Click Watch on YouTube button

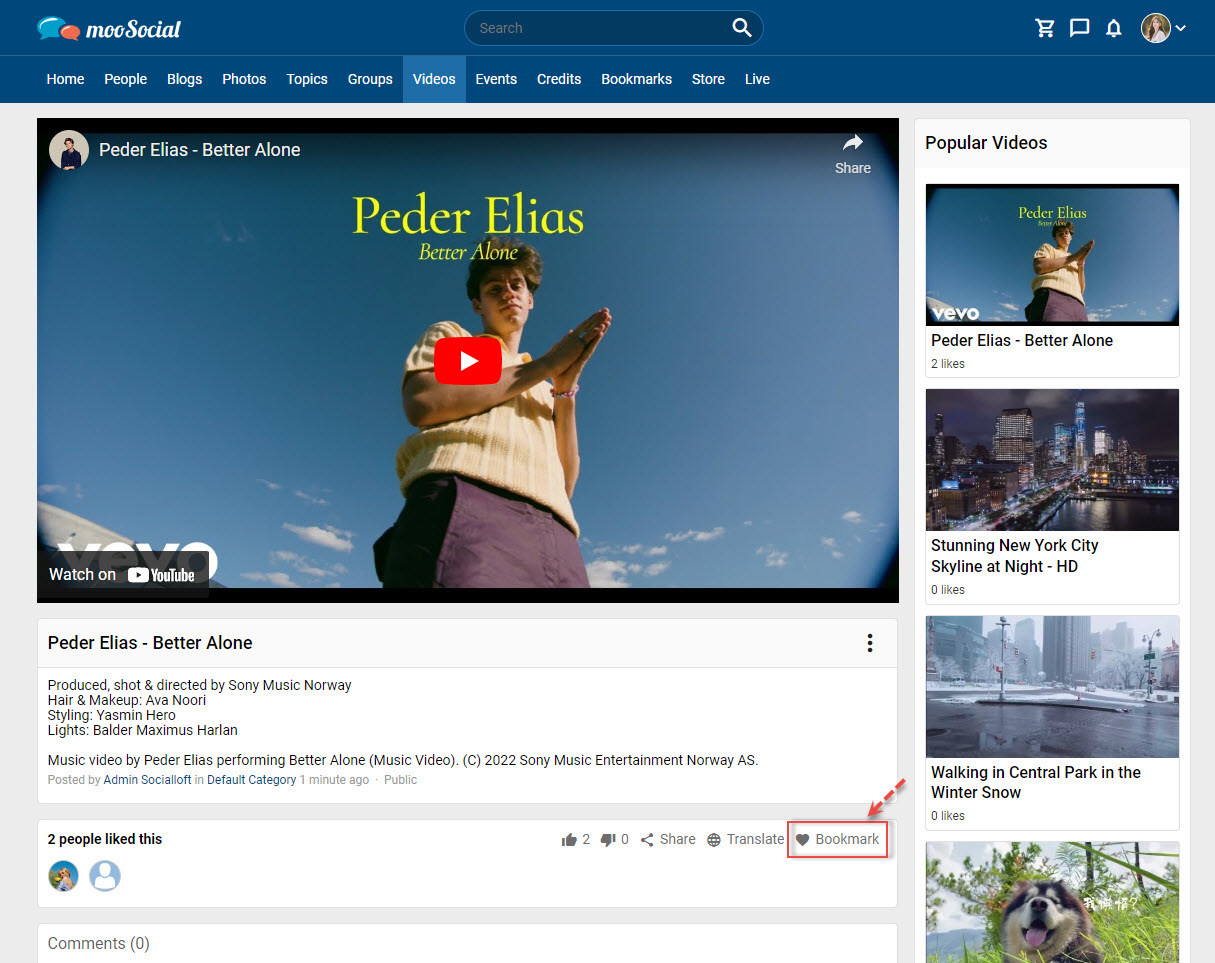(x=122, y=574)
